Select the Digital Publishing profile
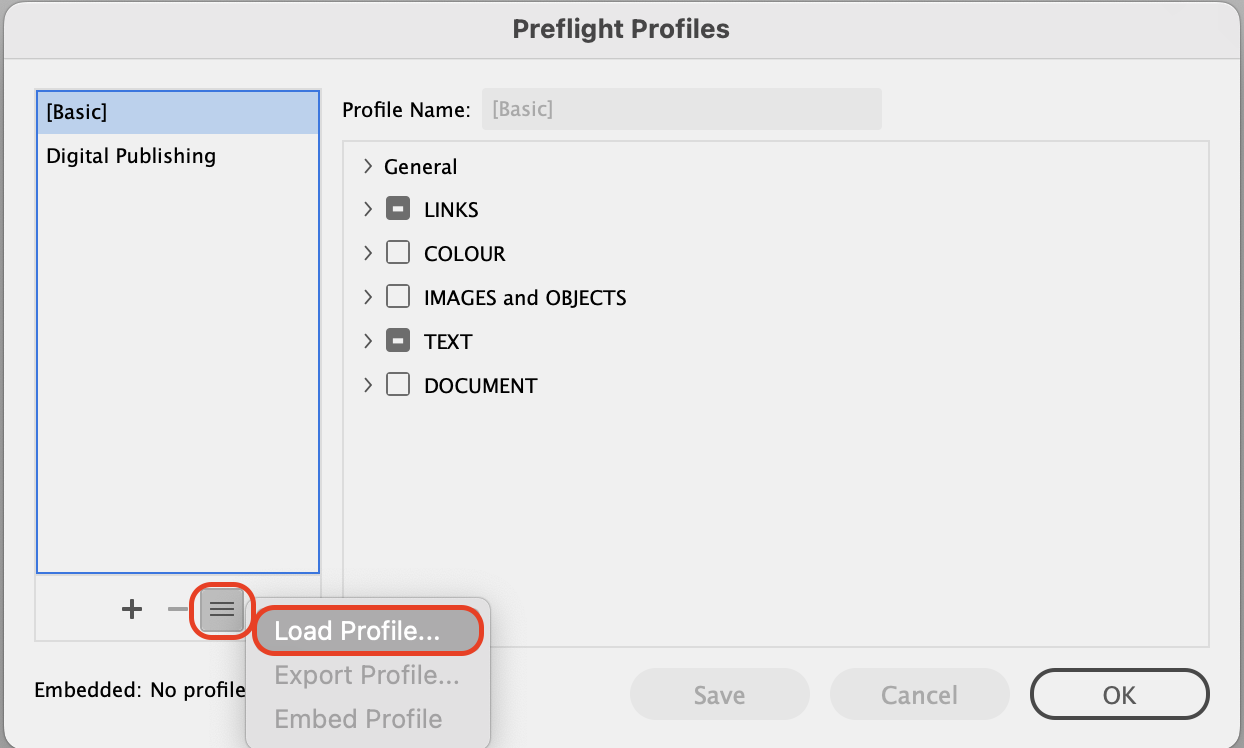 pos(131,156)
